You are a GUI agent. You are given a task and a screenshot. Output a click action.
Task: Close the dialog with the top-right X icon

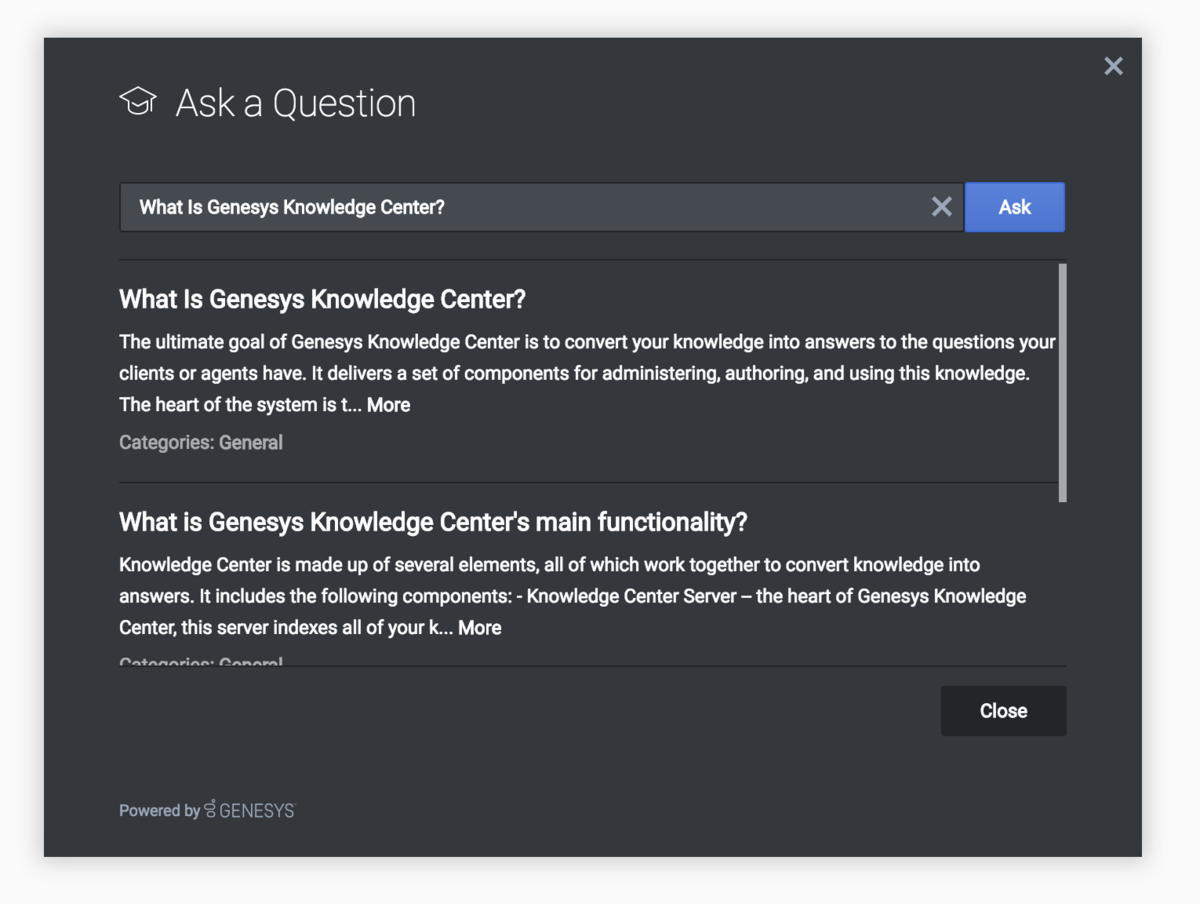tap(1113, 66)
